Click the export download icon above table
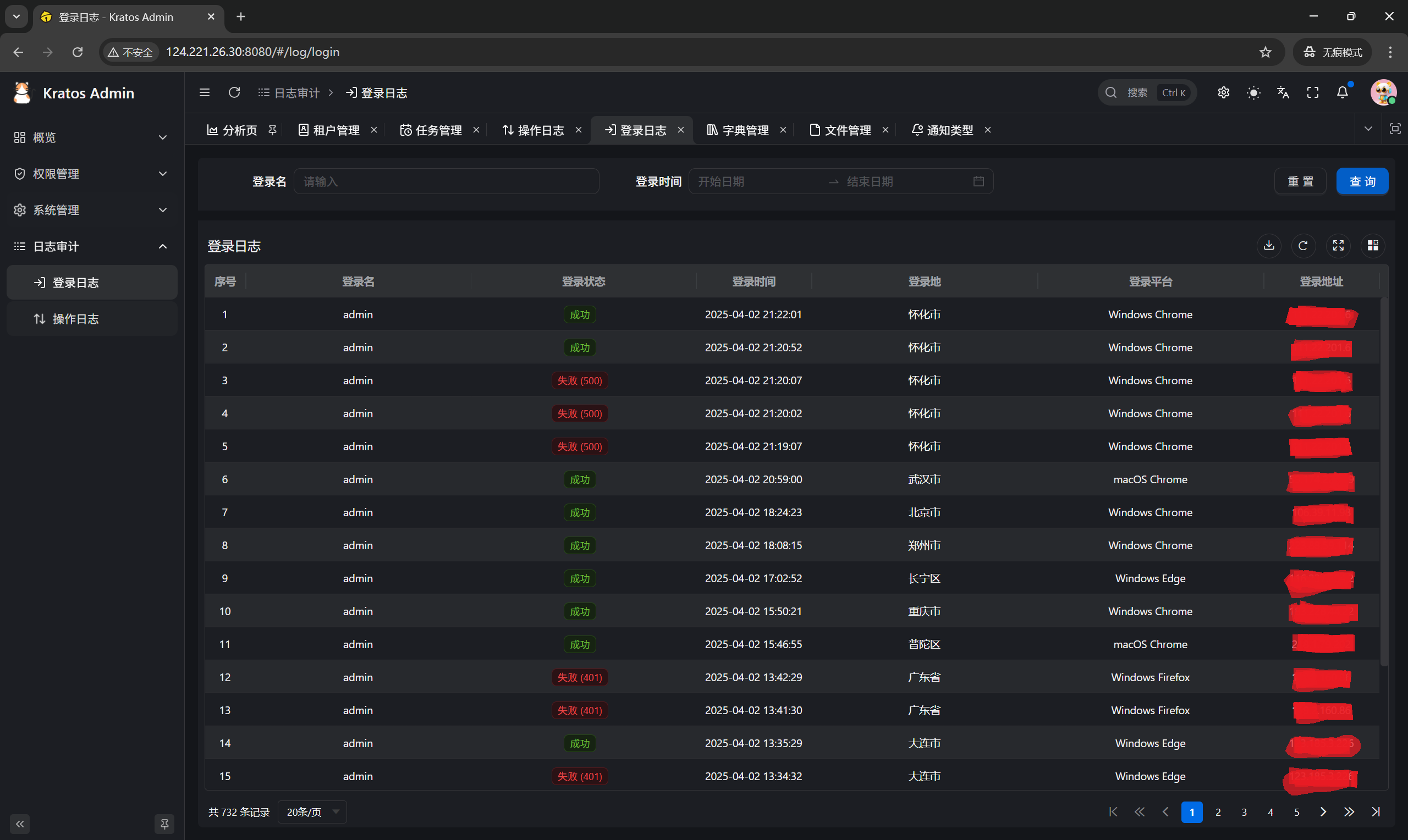The width and height of the screenshot is (1408, 840). coord(1269,246)
